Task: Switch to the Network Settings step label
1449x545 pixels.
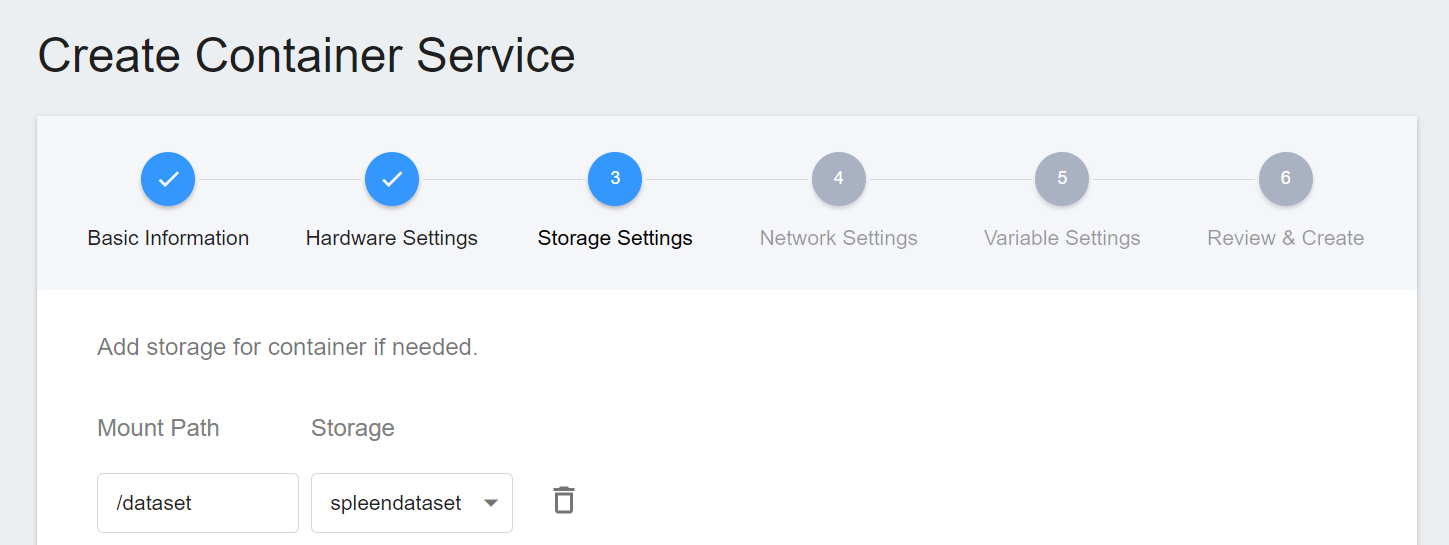Action: click(838, 238)
